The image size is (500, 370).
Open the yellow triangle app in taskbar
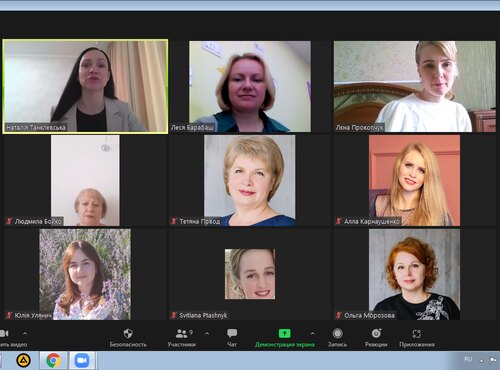pyautogui.click(x=24, y=360)
